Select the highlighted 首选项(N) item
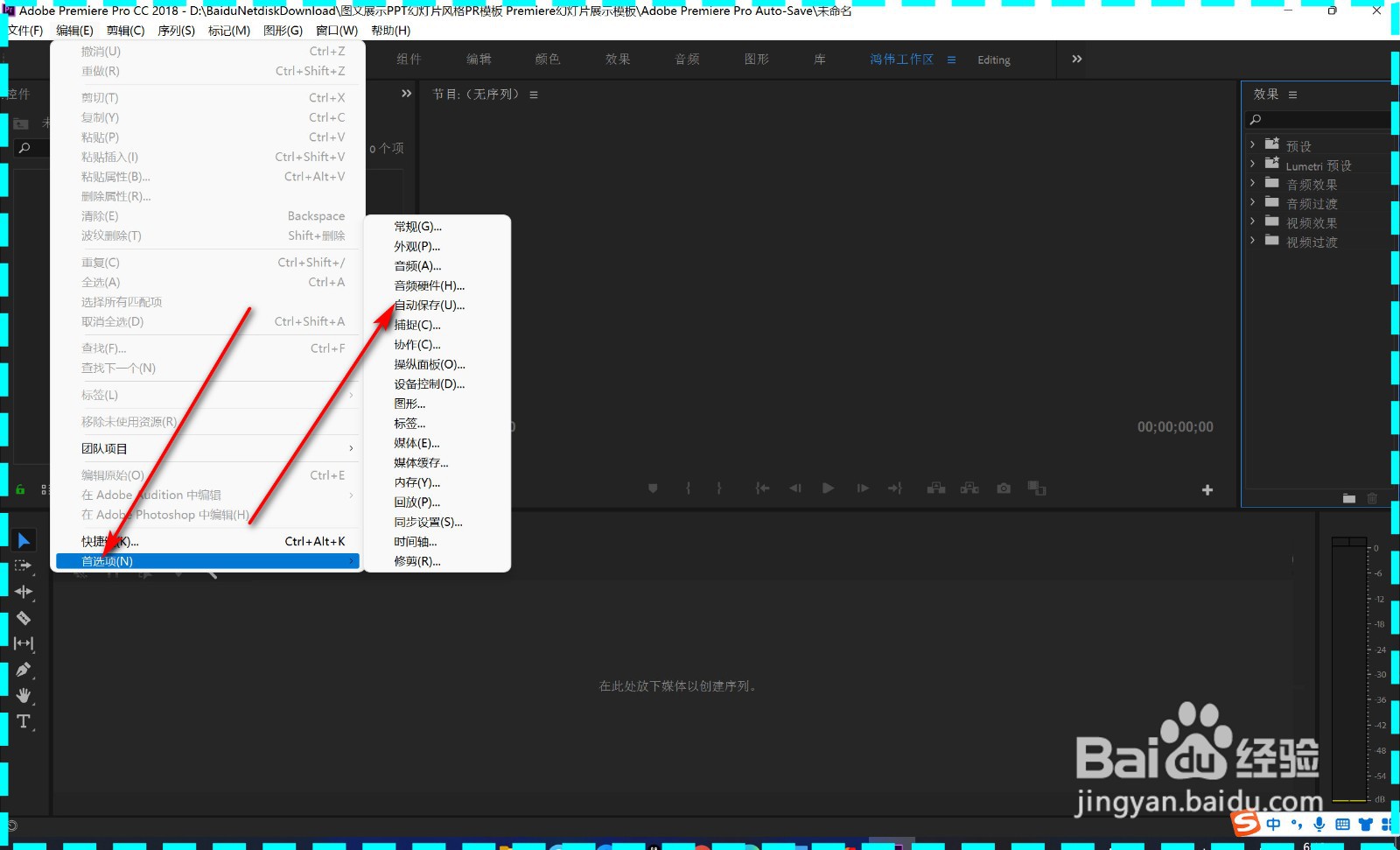Screen dimensions: 1400x850 [207, 561]
